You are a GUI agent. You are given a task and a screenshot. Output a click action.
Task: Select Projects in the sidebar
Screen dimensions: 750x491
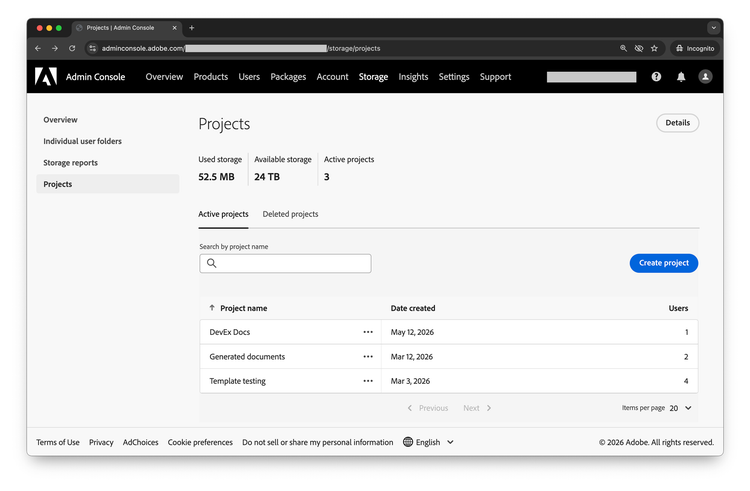108,184
